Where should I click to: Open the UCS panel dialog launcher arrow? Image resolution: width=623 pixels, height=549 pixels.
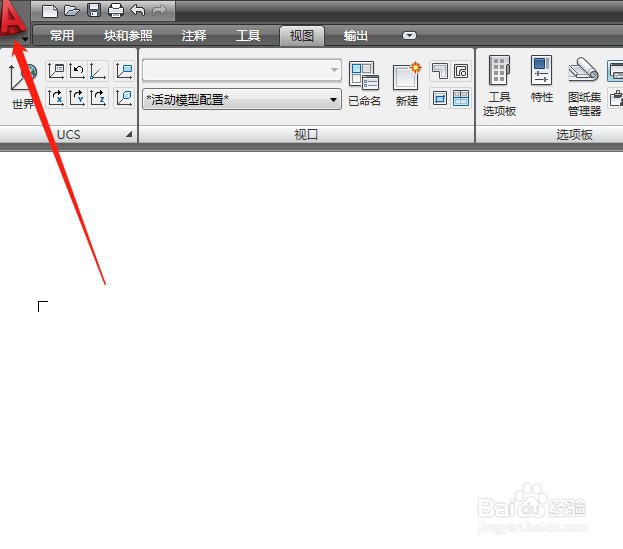tap(129, 134)
